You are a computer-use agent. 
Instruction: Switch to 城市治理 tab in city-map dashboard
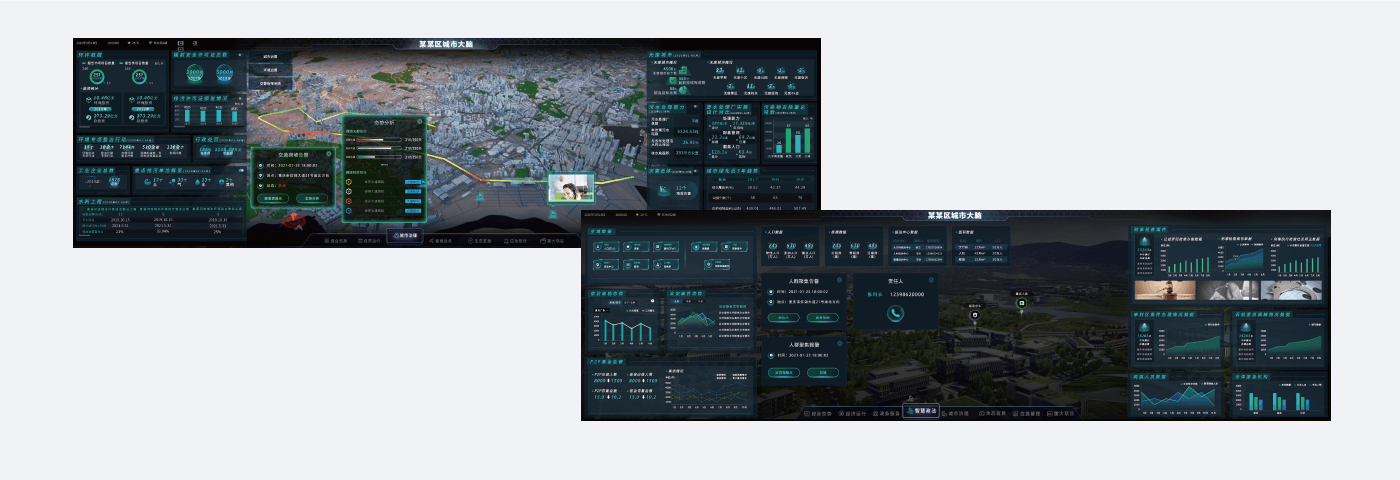405,236
